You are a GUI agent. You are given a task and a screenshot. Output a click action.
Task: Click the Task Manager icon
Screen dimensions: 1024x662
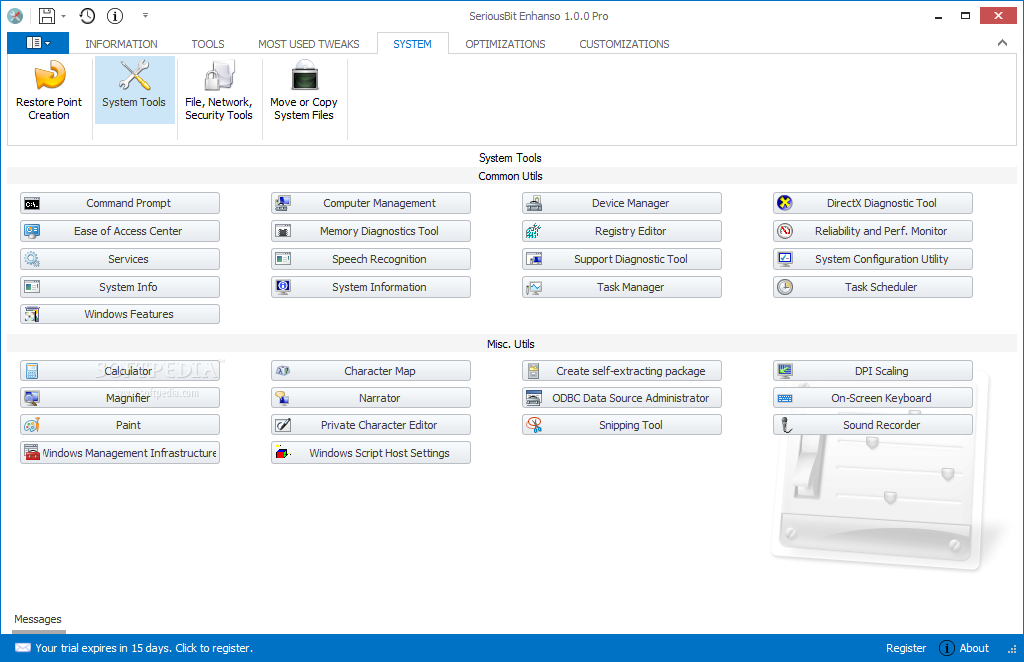pos(534,287)
